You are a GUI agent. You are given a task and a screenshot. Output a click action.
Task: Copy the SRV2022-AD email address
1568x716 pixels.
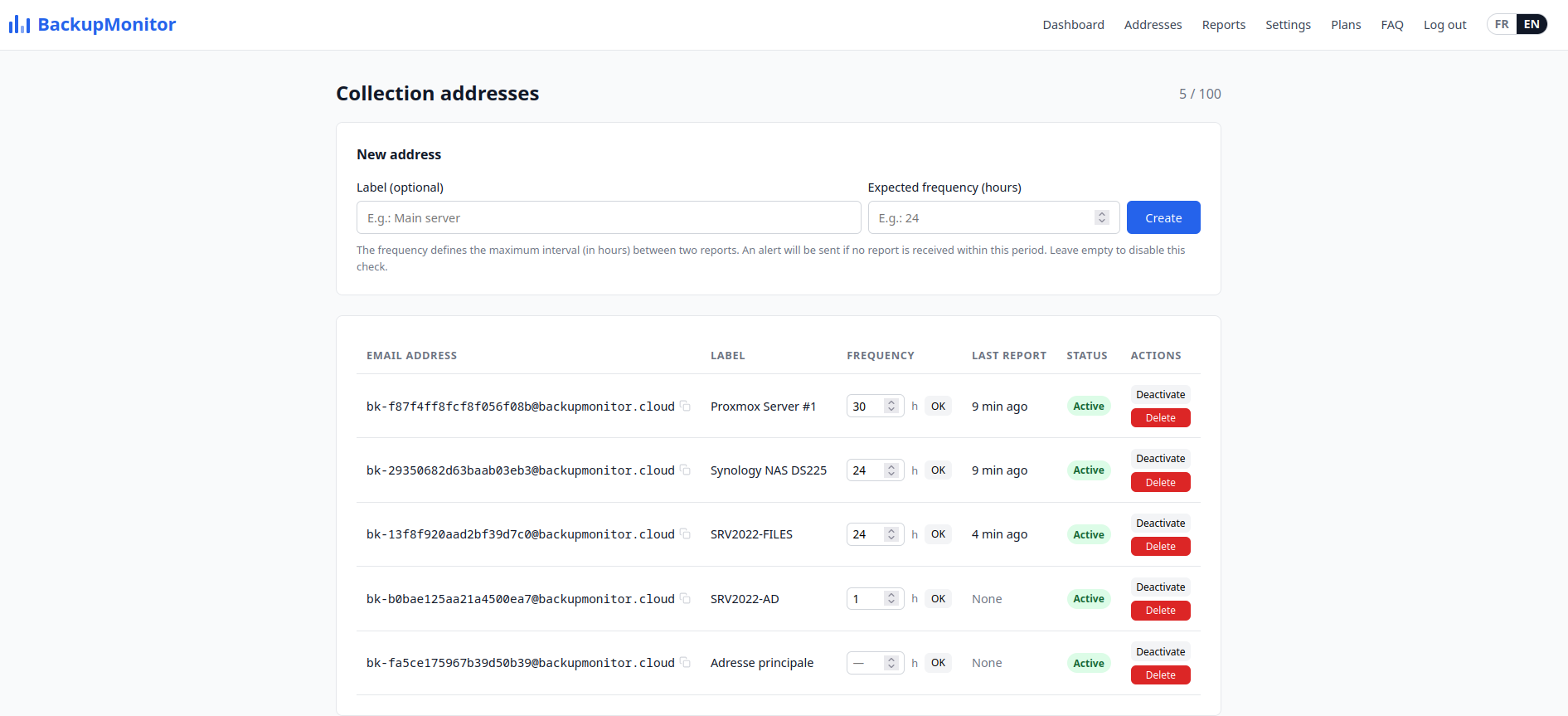point(685,598)
